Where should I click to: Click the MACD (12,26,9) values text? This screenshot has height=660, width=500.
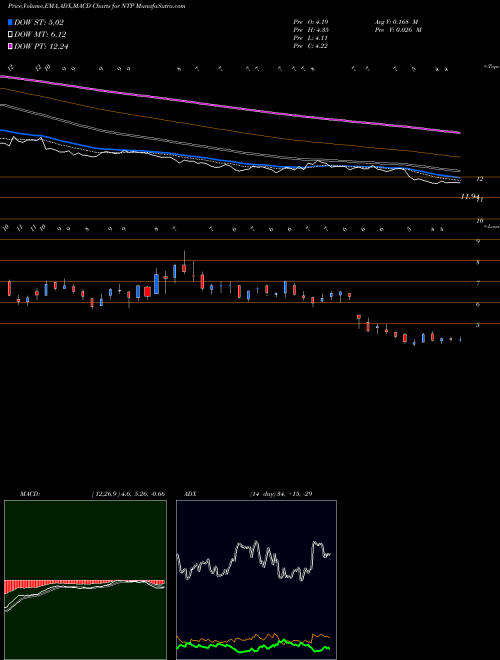coord(128,494)
